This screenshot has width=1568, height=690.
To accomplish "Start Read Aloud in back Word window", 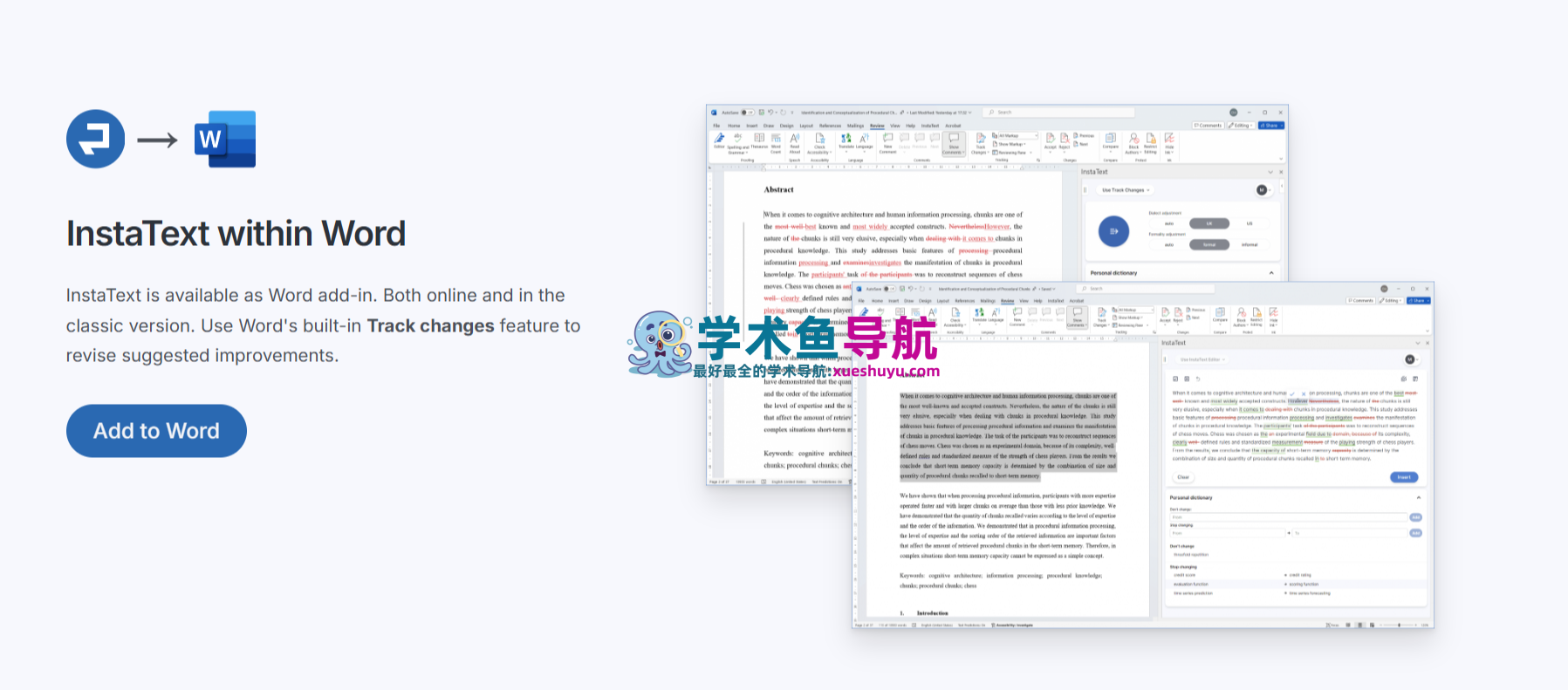I will coord(795,142).
